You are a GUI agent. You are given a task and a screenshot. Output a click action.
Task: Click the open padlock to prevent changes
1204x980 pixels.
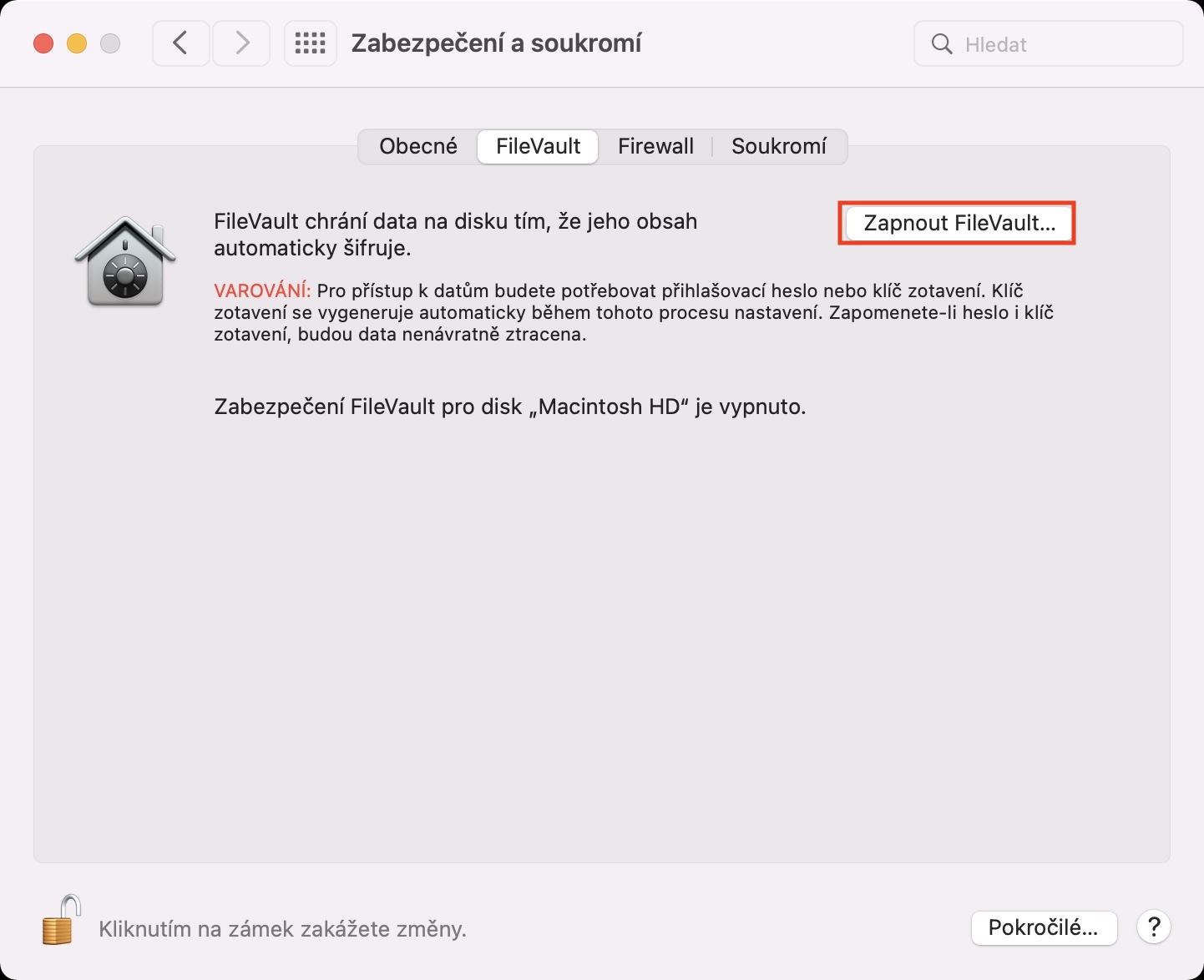point(61,920)
